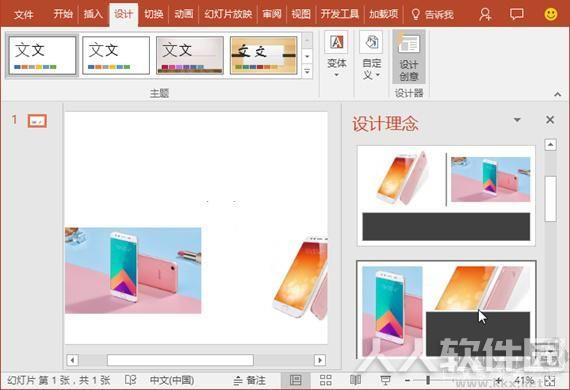
Task: Click the smiley feedback icon
Action: (551, 14)
